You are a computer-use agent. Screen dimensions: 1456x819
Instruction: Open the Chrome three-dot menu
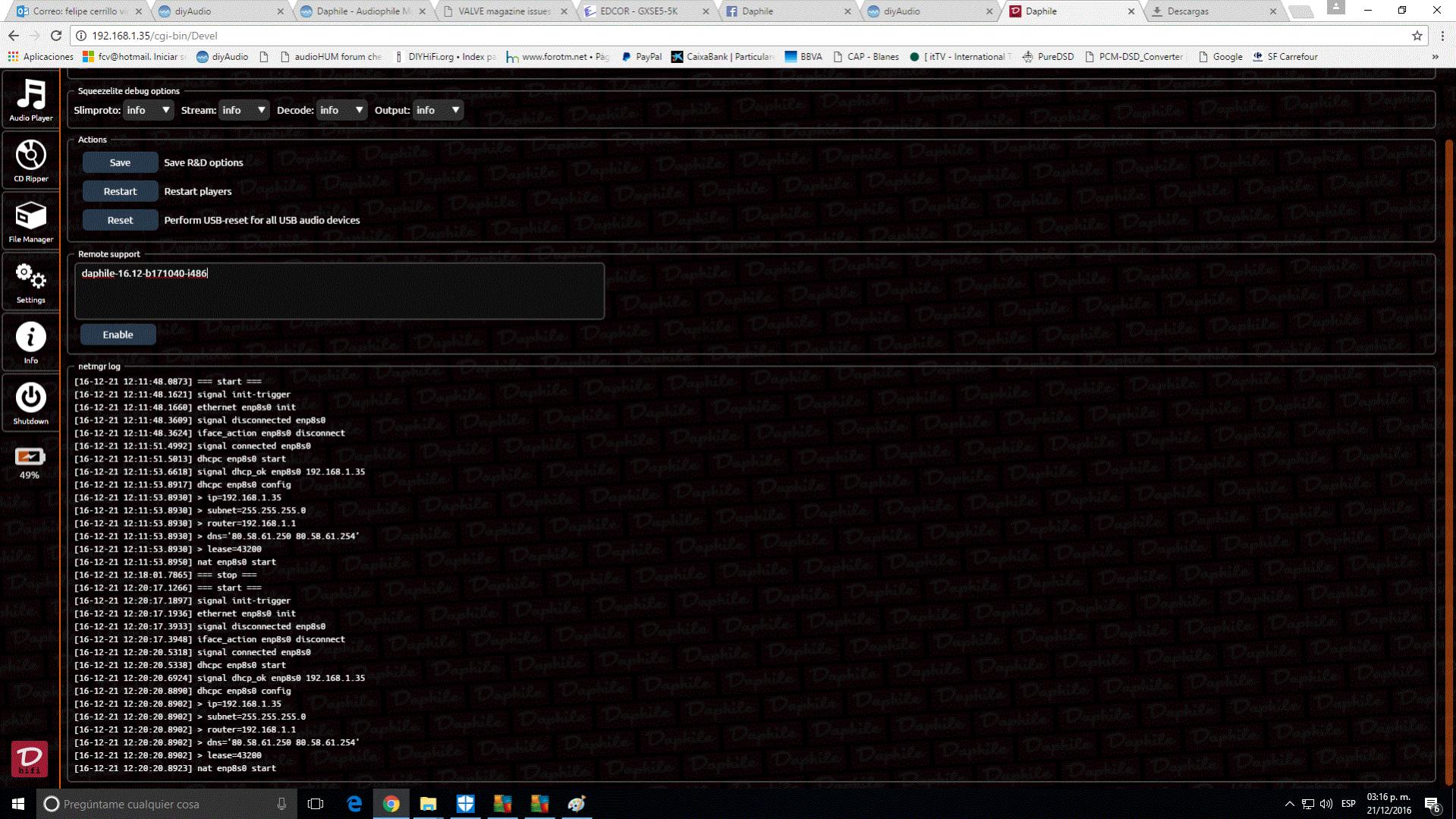(x=1442, y=36)
